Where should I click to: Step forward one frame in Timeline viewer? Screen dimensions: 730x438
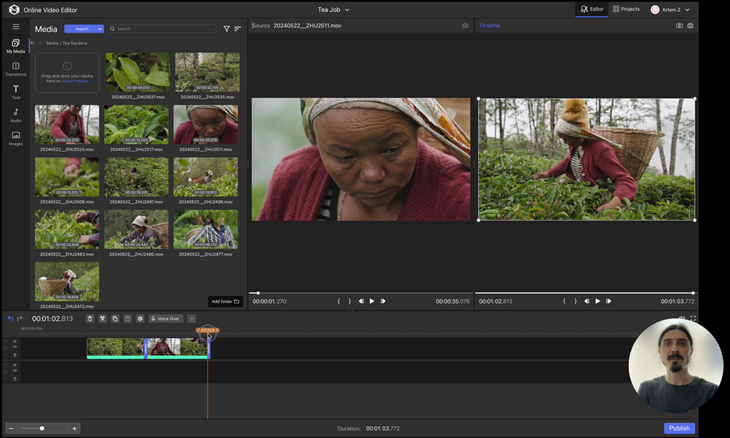point(608,301)
